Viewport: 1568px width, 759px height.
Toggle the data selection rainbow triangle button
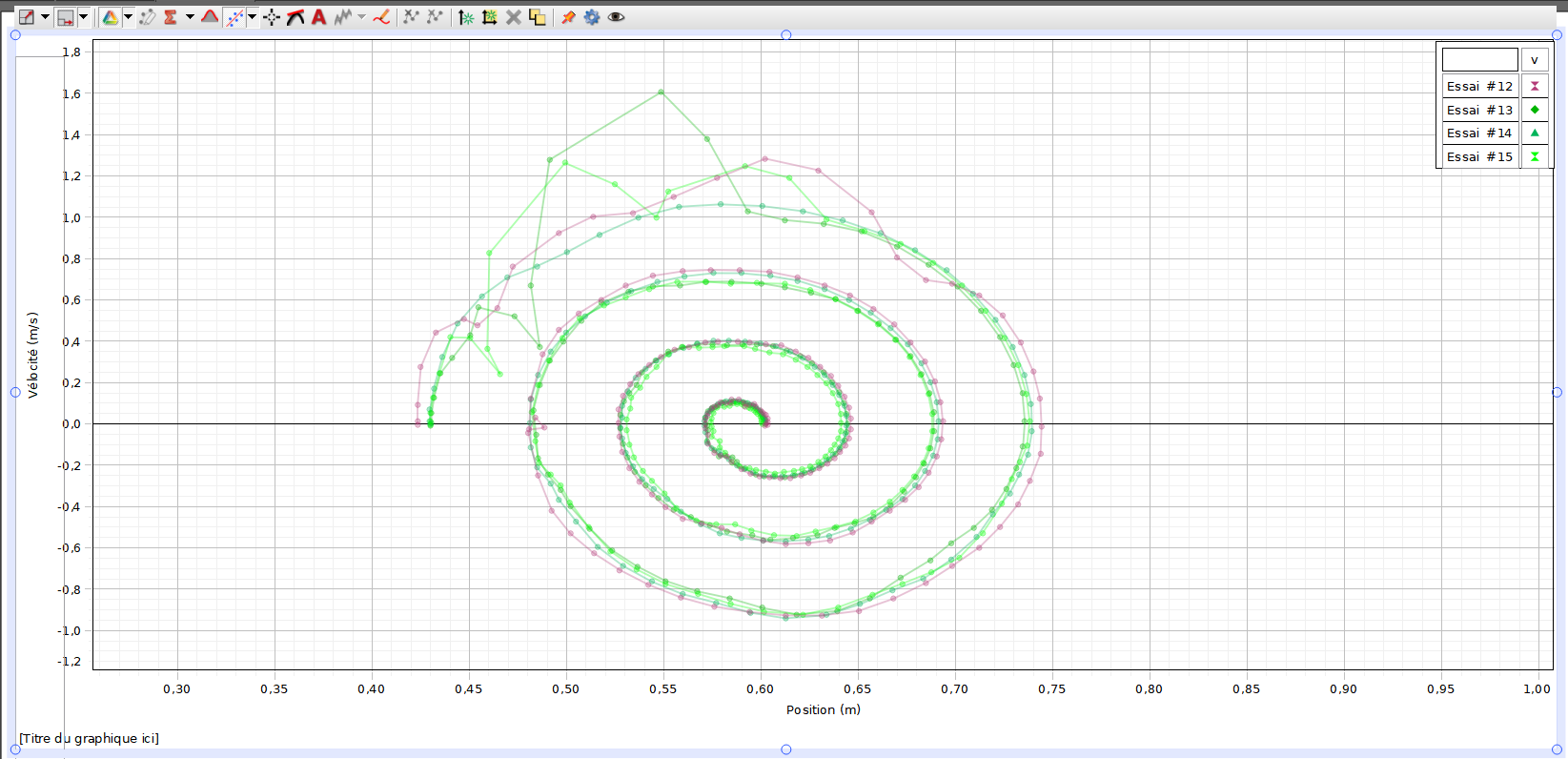pos(111,17)
